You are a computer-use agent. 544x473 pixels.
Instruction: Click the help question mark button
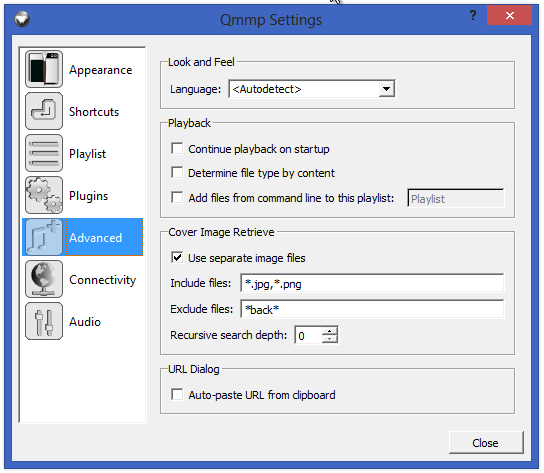click(473, 15)
